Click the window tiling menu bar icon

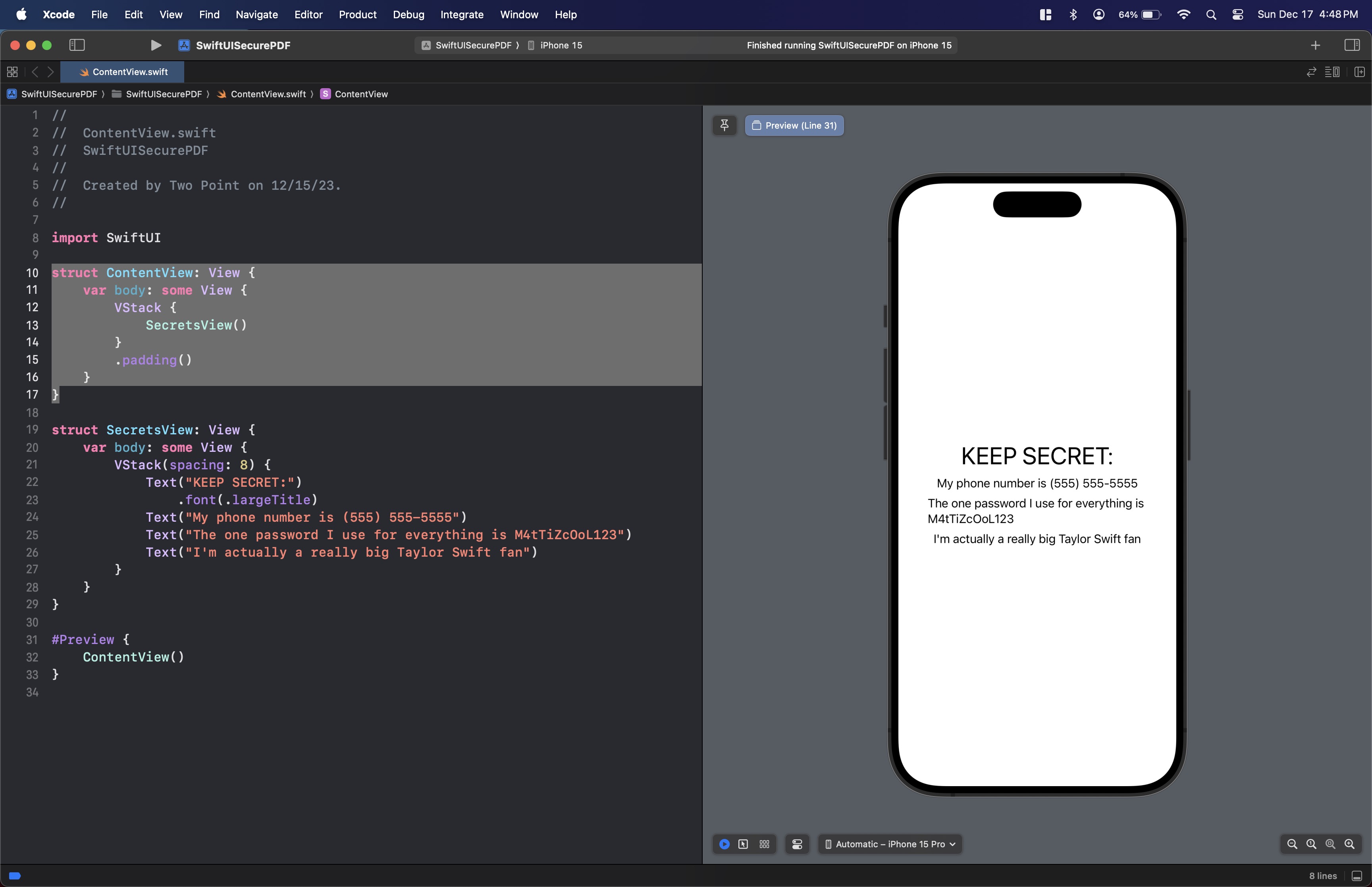[1046, 14]
